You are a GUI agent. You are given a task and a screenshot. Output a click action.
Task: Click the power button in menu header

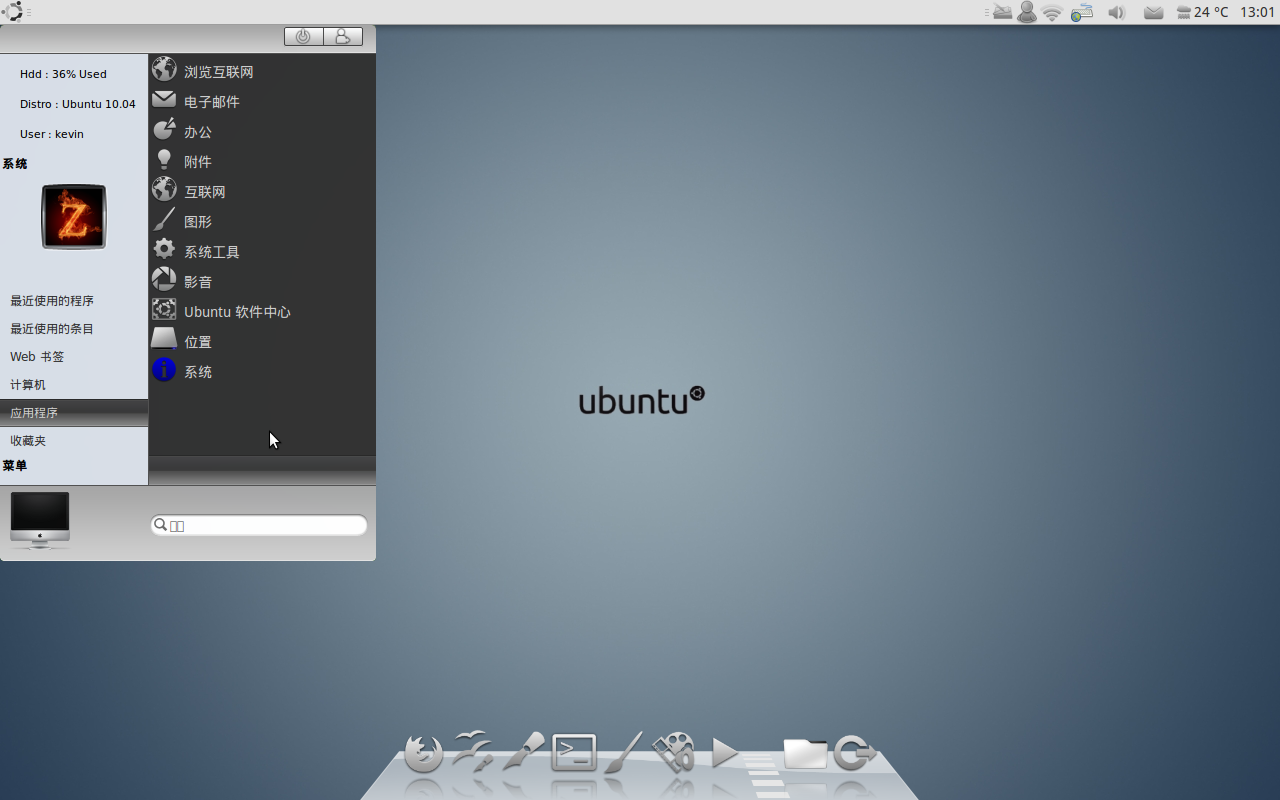(x=304, y=36)
